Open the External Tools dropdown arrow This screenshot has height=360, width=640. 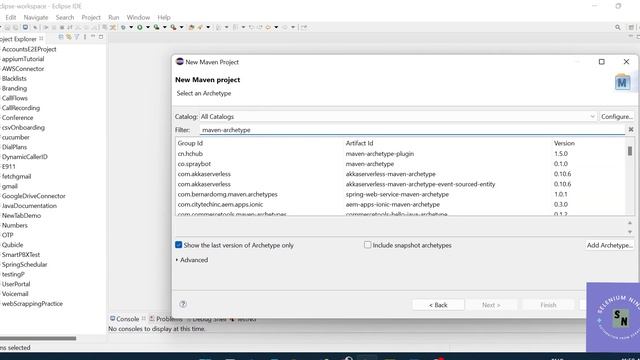[182, 27]
